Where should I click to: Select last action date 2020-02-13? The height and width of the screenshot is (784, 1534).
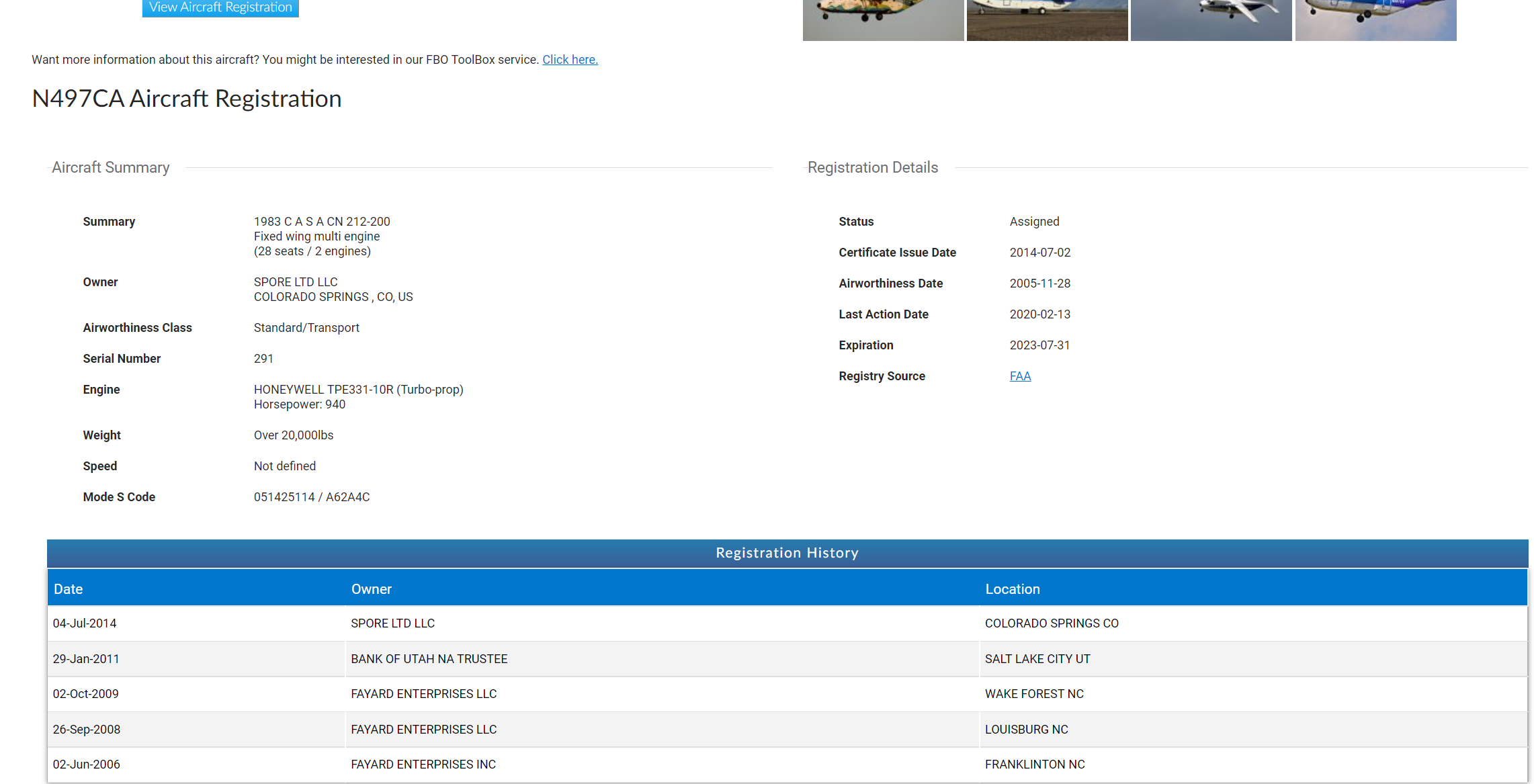click(1040, 314)
